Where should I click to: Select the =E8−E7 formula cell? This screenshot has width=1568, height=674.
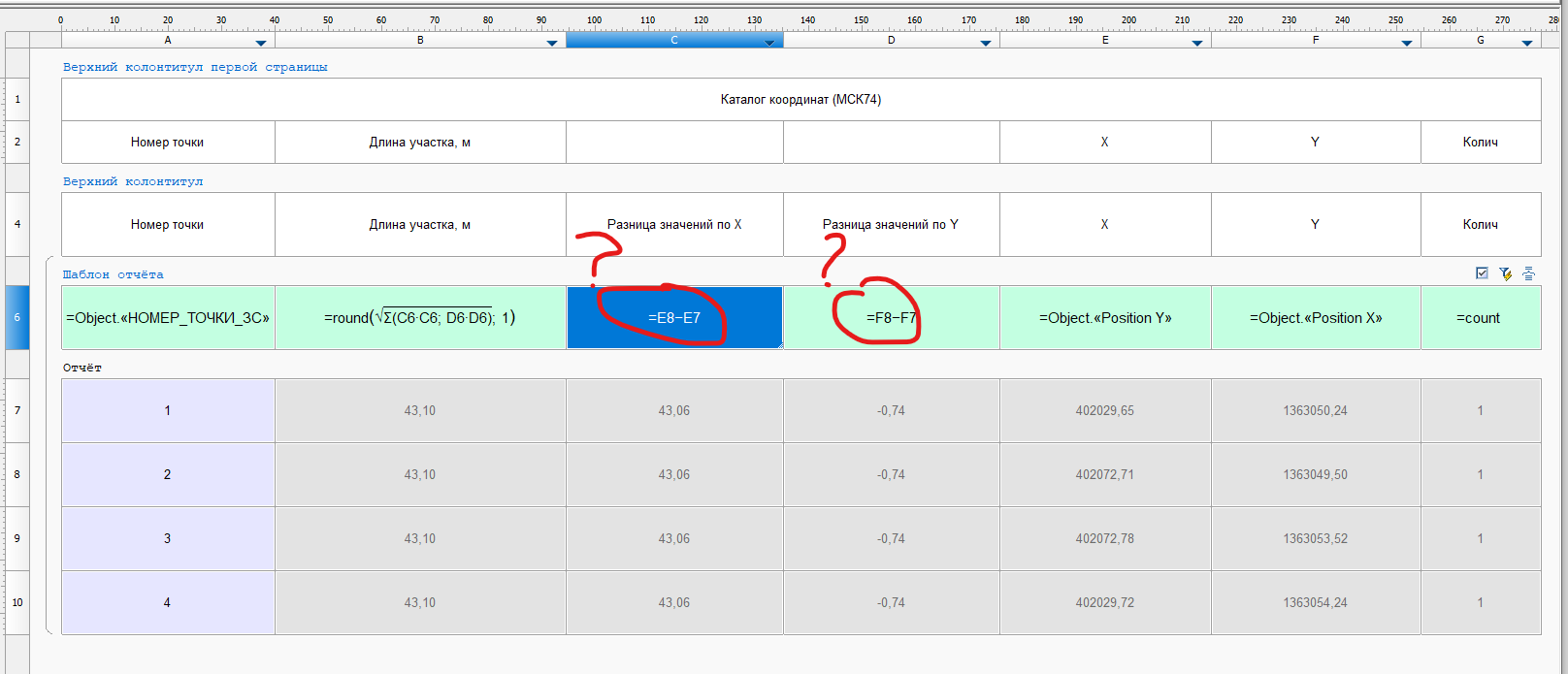pos(674,318)
